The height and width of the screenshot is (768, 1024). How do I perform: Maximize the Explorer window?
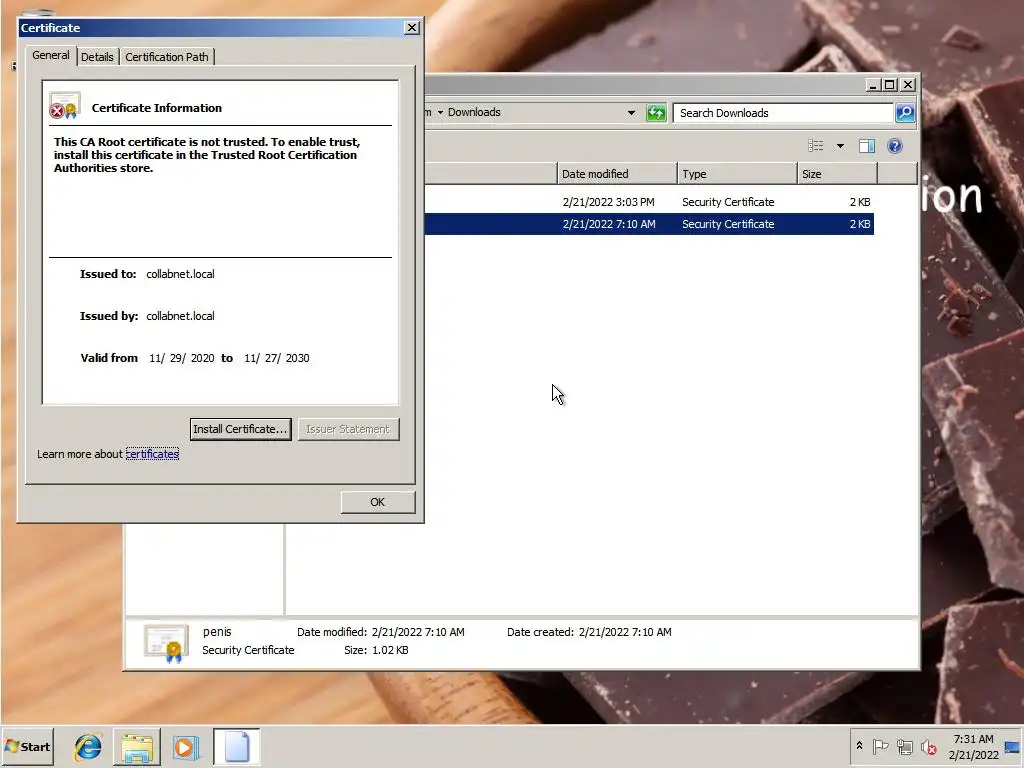(x=889, y=85)
